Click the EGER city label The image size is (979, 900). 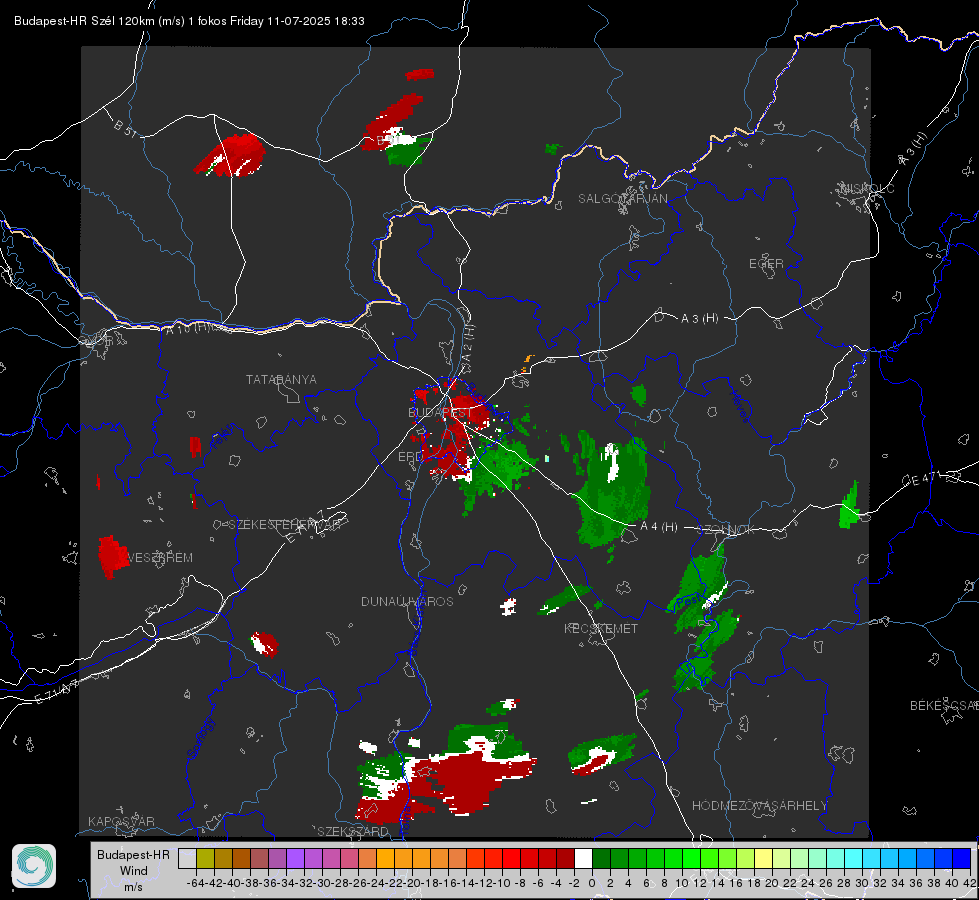pos(766,264)
